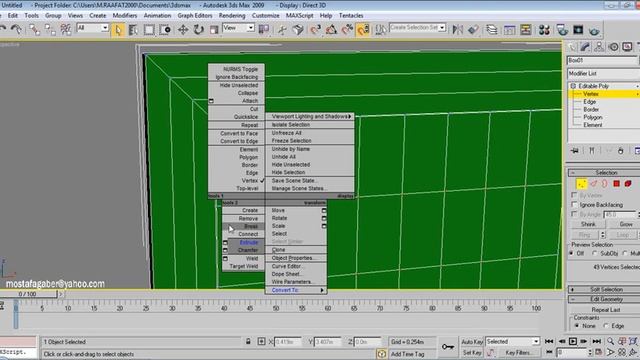The height and width of the screenshot is (360, 640).
Task: Select Polygon sub-object red square icon
Action: (x=616, y=184)
